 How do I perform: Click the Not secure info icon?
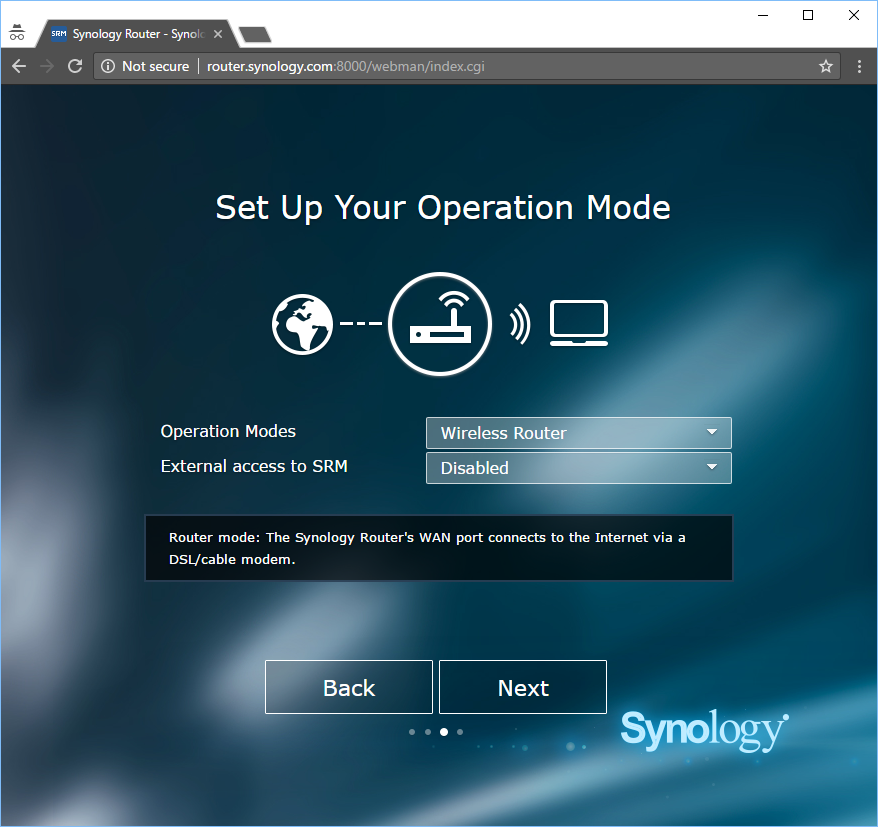coord(108,66)
